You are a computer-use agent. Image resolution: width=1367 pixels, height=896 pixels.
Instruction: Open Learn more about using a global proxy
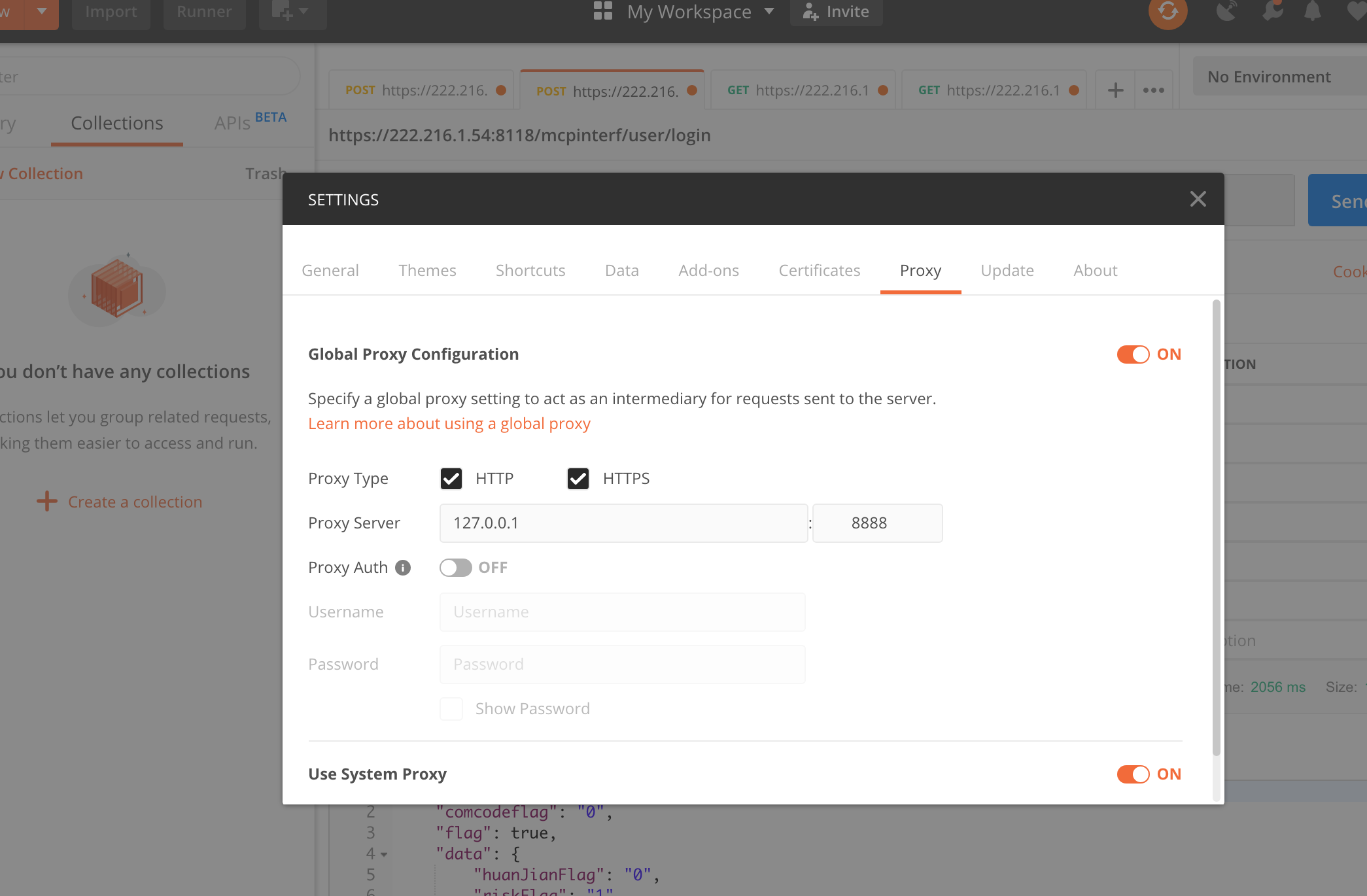click(449, 424)
